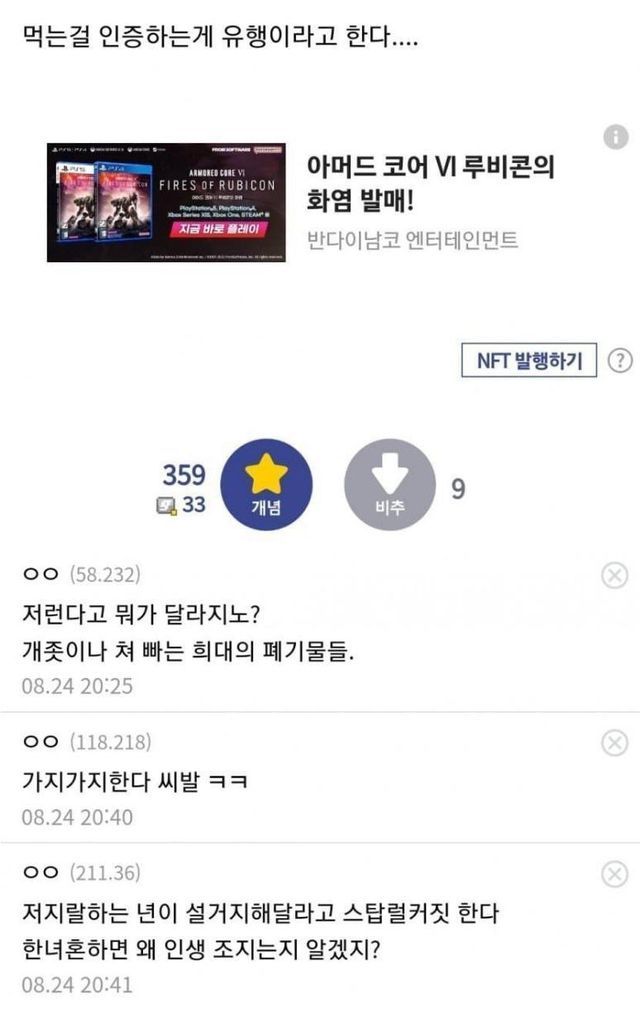
Task: Click the small icon beside 33
Action: 167,506
